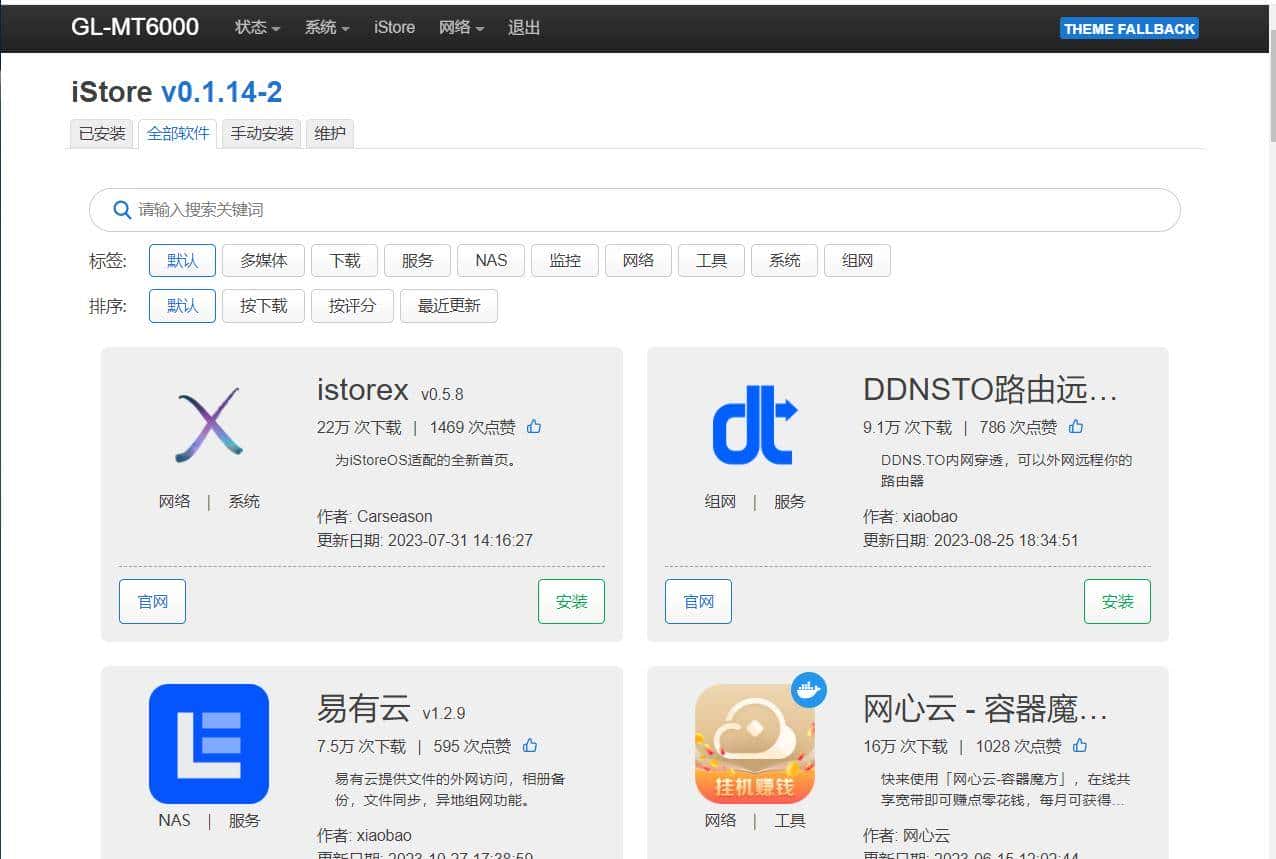Install DDNSTO via the 安装 button
Screen dimensions: 1276x859
coord(1117,601)
